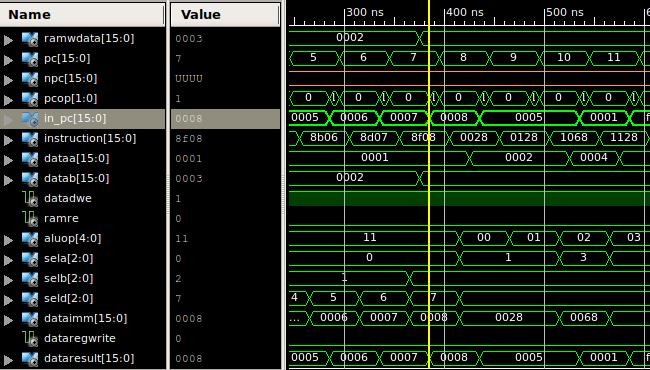650x370 pixels.
Task: Click the 0068 segment in dataimm waveform
Action: click(x=584, y=317)
